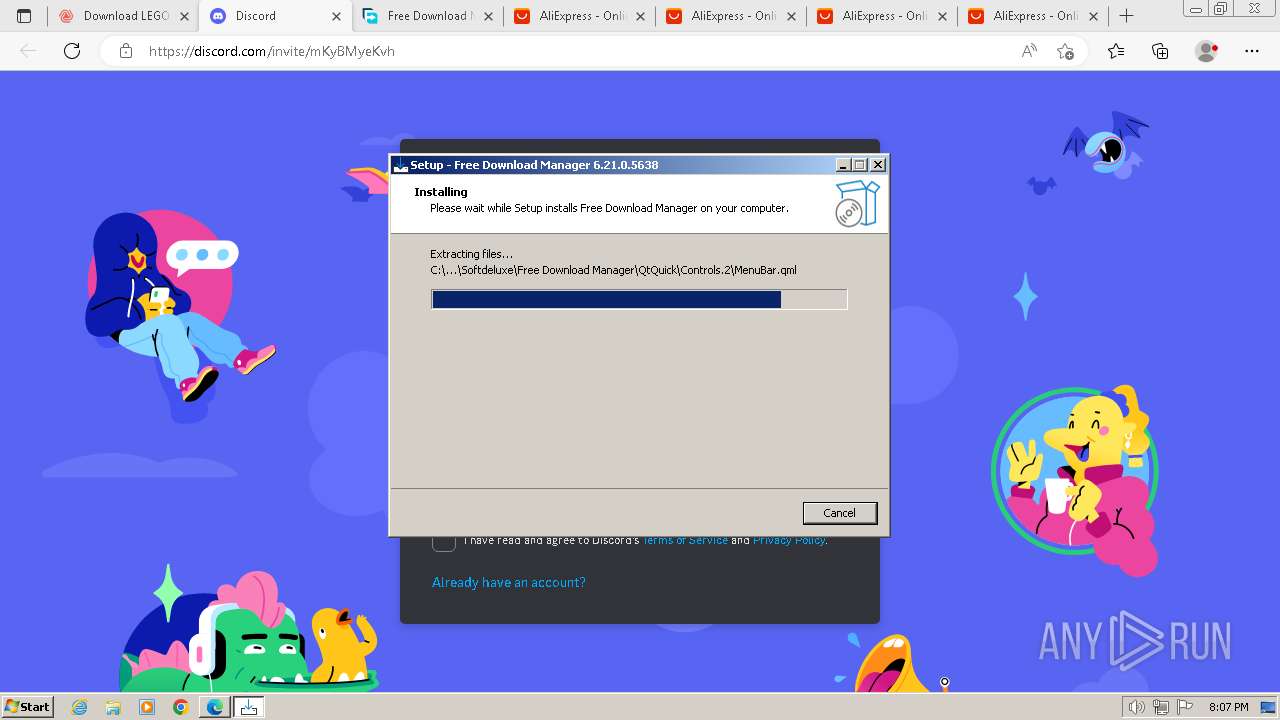Open the Windows Start menu
Image resolution: width=1280 pixels, height=720 pixels.
[27, 707]
